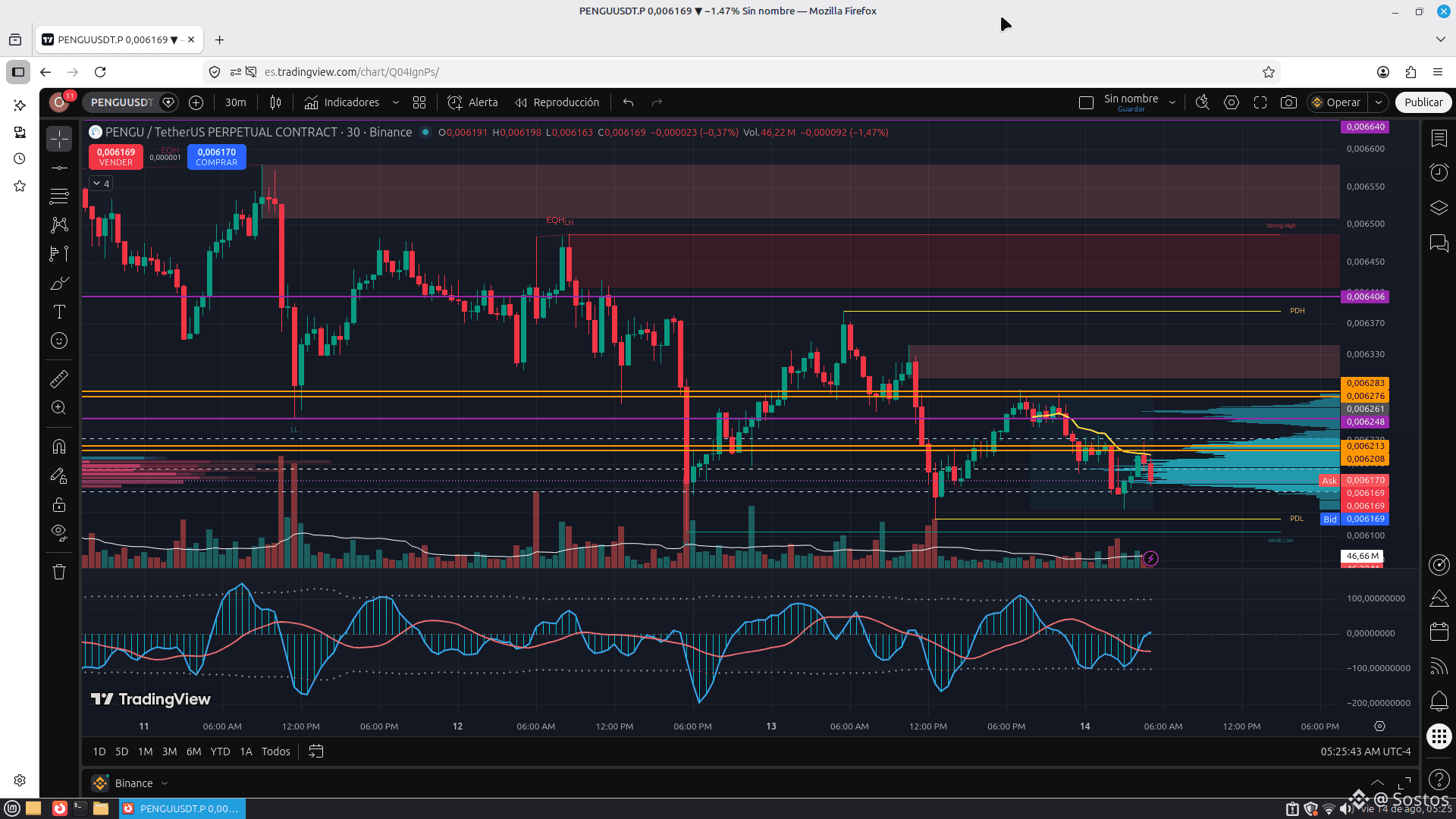Select the 1D time range
Viewport: 1456px width, 819px height.
click(99, 752)
